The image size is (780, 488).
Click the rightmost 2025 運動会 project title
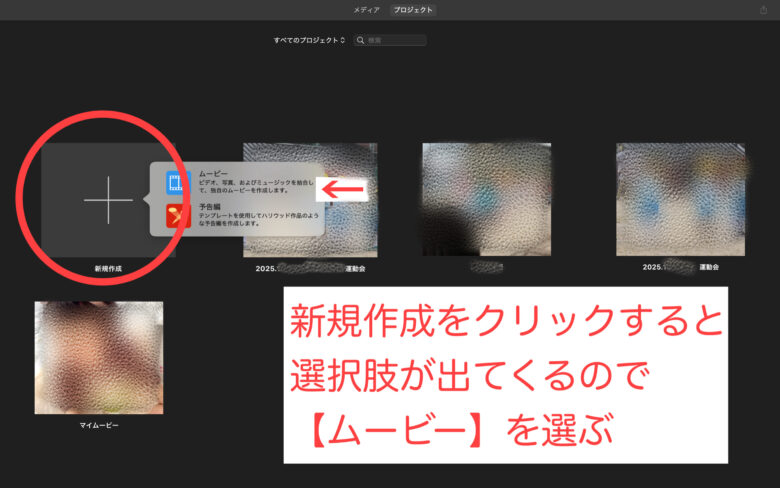click(x=680, y=268)
